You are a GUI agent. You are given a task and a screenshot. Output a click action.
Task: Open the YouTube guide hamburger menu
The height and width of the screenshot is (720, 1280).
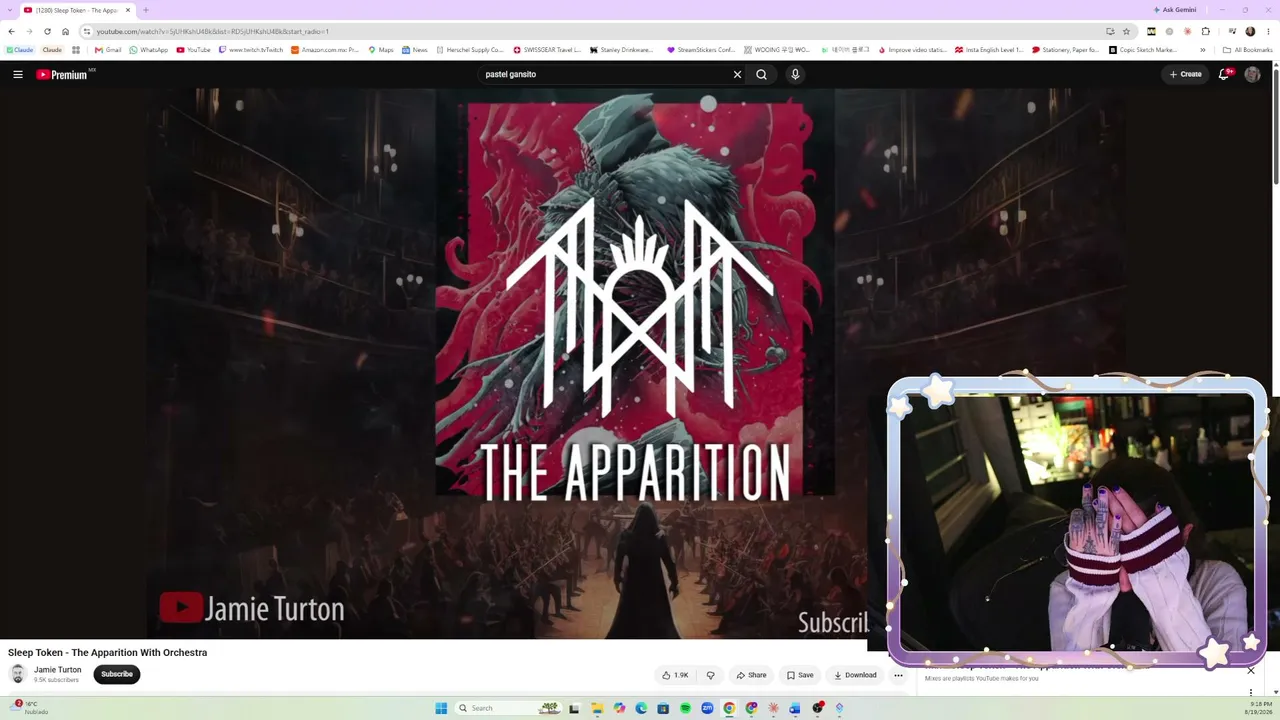click(x=18, y=74)
